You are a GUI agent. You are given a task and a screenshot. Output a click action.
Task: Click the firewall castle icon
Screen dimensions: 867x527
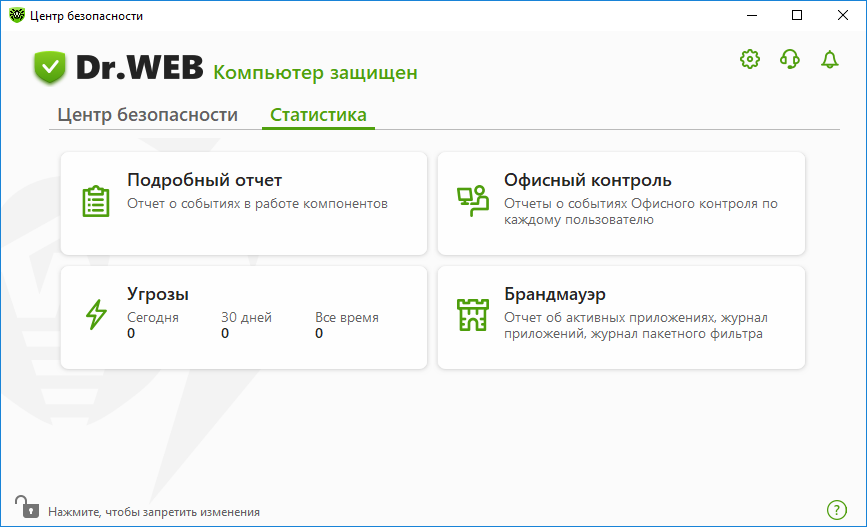tap(473, 315)
